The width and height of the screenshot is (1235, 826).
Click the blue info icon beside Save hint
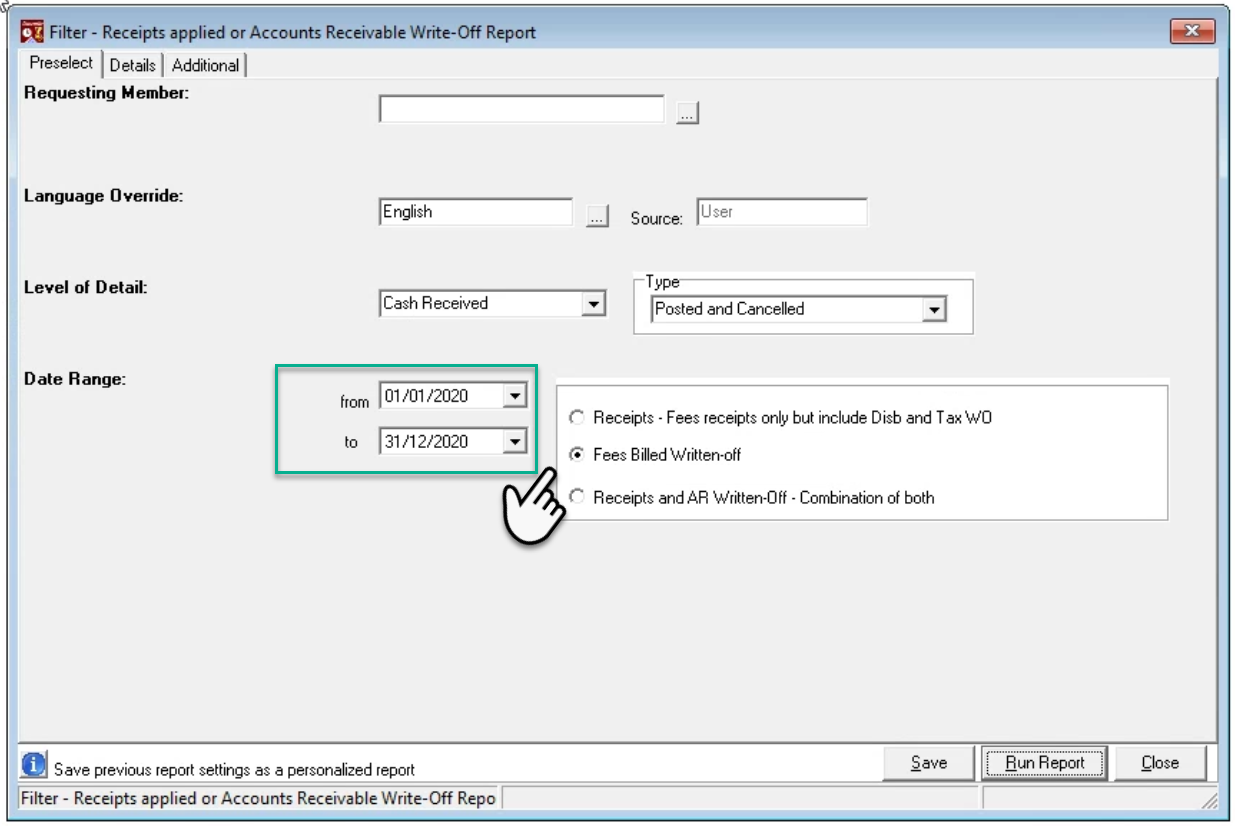pos(34,765)
